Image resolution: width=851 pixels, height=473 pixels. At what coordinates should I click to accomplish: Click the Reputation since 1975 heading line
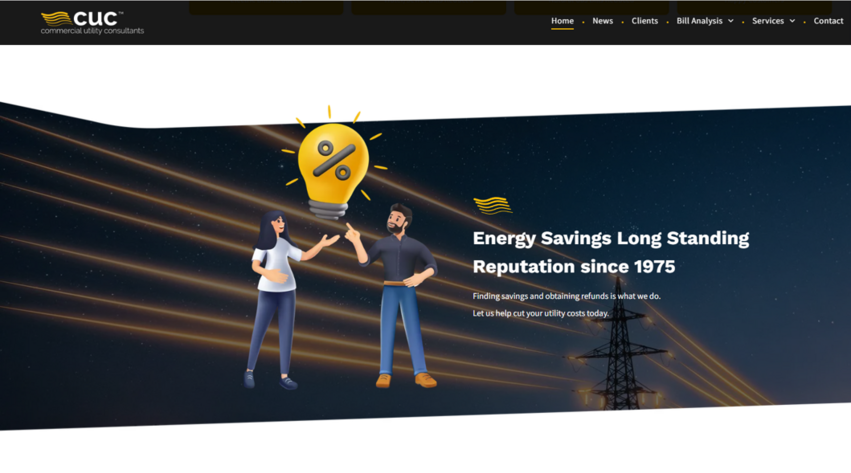click(x=574, y=266)
